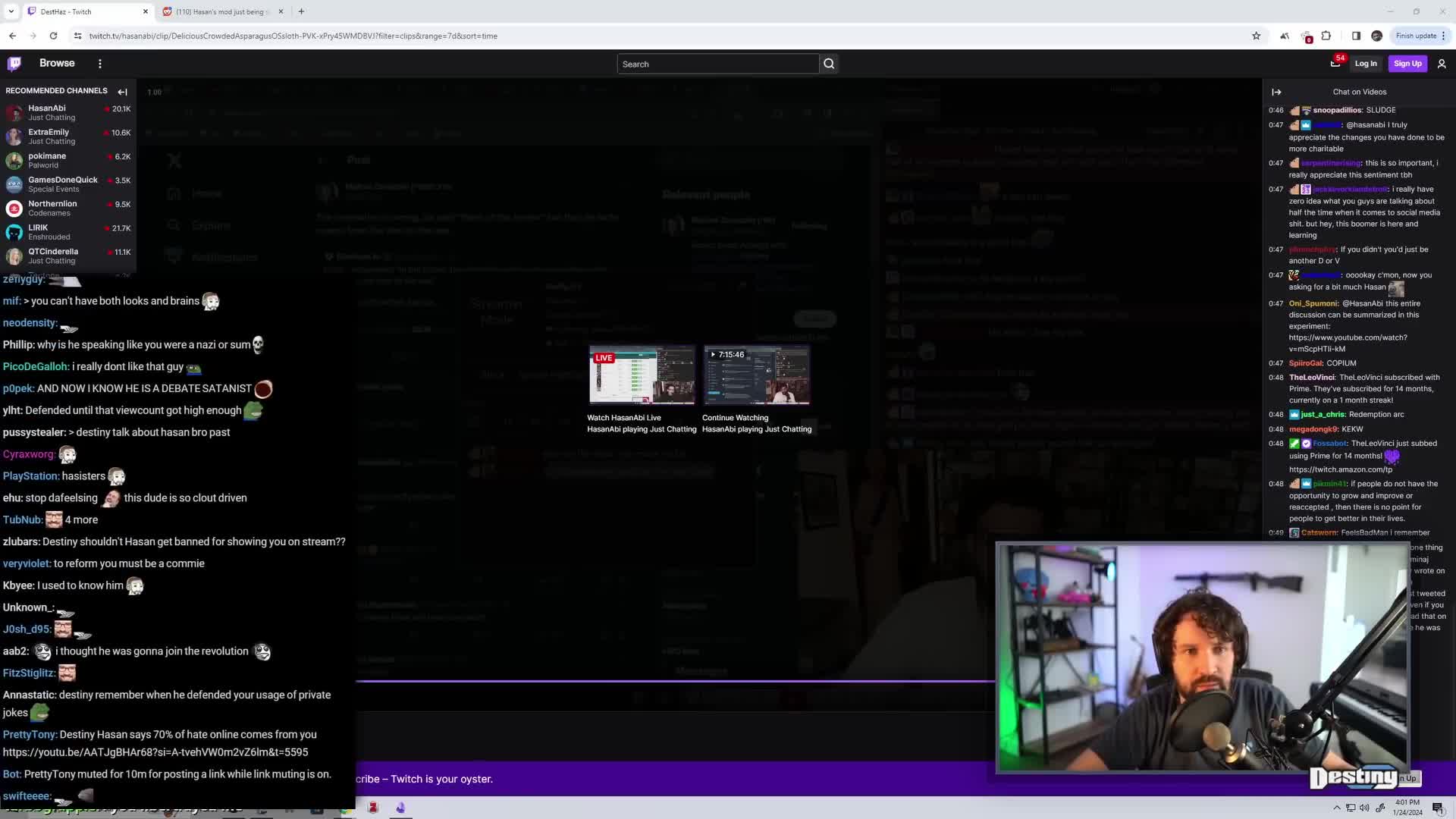Click Fossabot username in video chat
This screenshot has width=1456, height=819.
pyautogui.click(x=1329, y=444)
